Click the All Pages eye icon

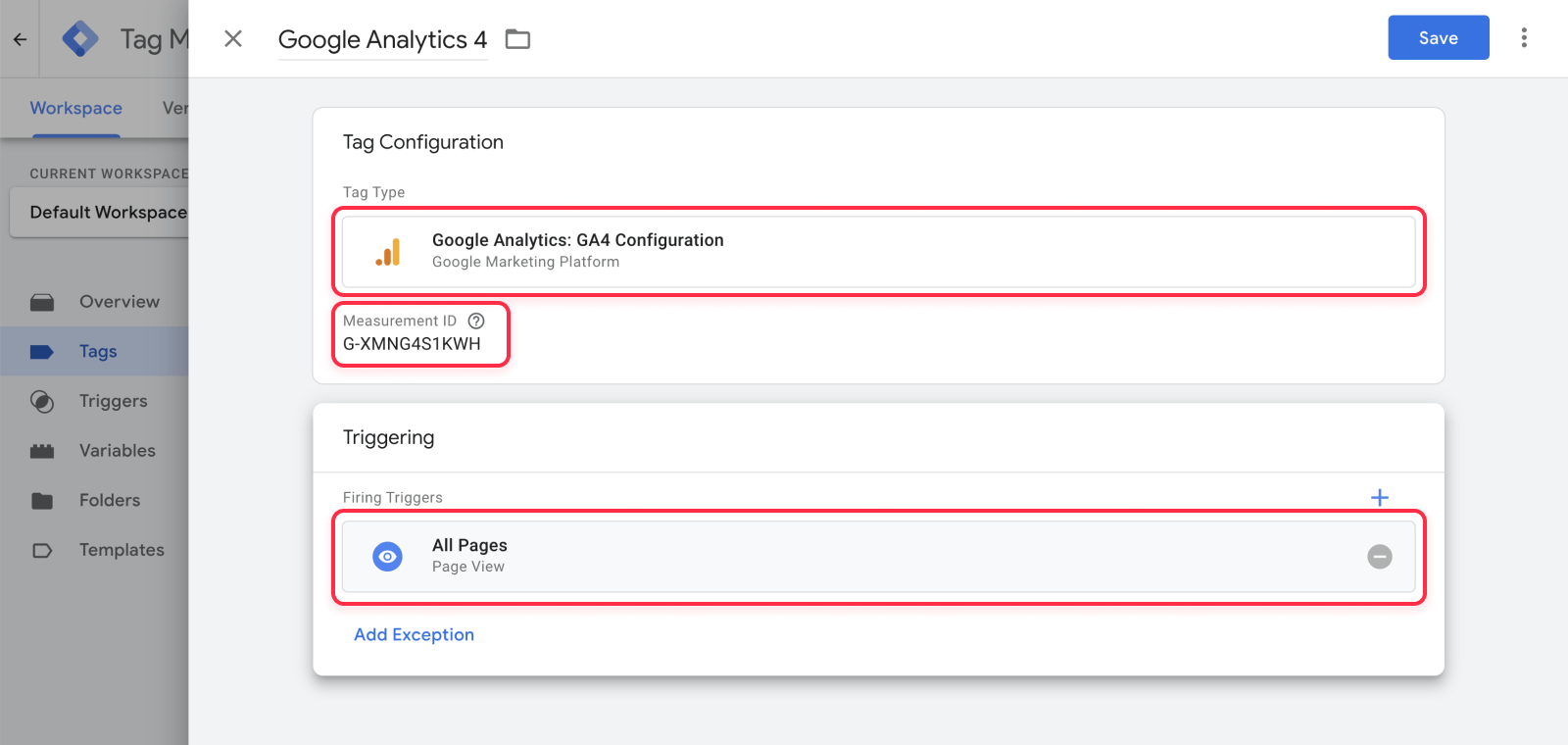pos(388,556)
